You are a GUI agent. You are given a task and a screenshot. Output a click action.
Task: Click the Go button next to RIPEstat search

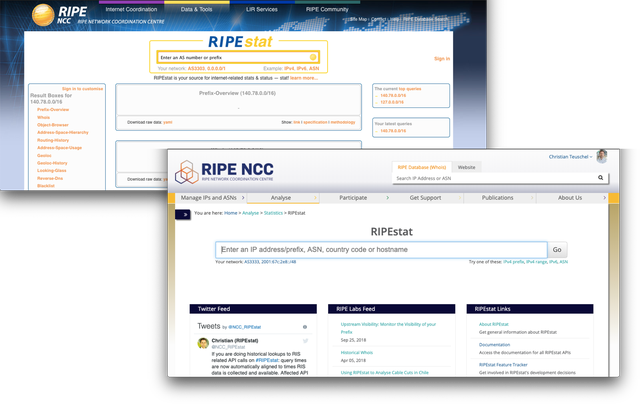tap(557, 250)
